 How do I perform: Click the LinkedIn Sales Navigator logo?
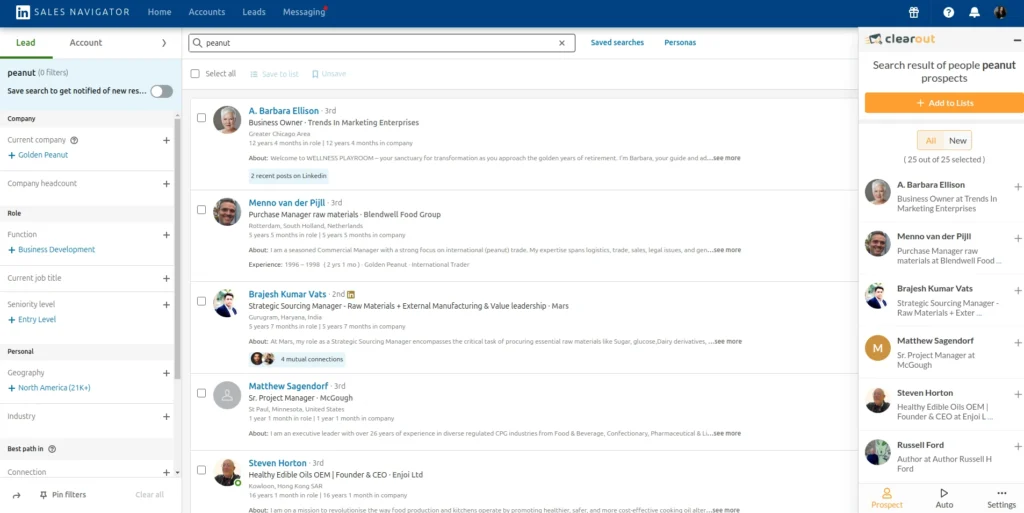[72, 12]
